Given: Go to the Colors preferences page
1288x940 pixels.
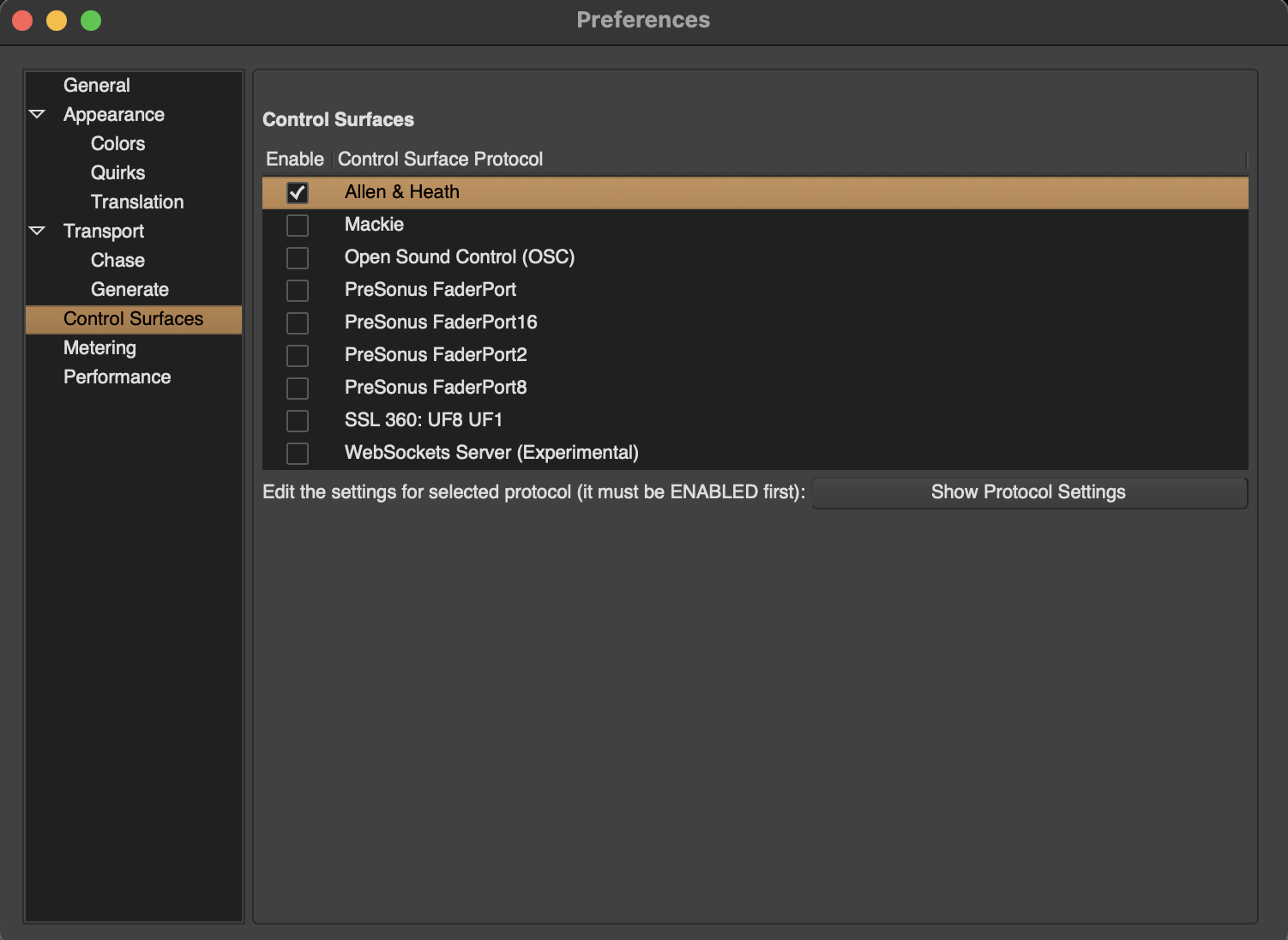Looking at the screenshot, I should pos(118,144).
